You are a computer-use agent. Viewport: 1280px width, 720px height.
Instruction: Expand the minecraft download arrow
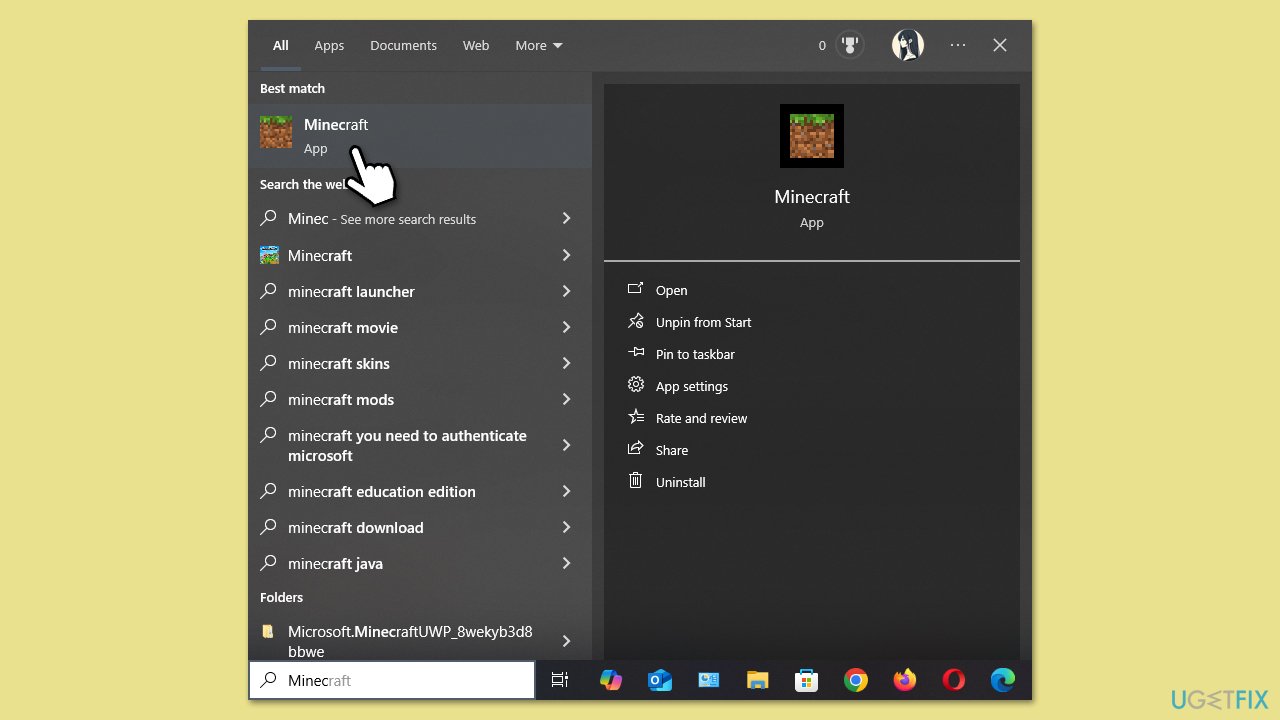[566, 527]
